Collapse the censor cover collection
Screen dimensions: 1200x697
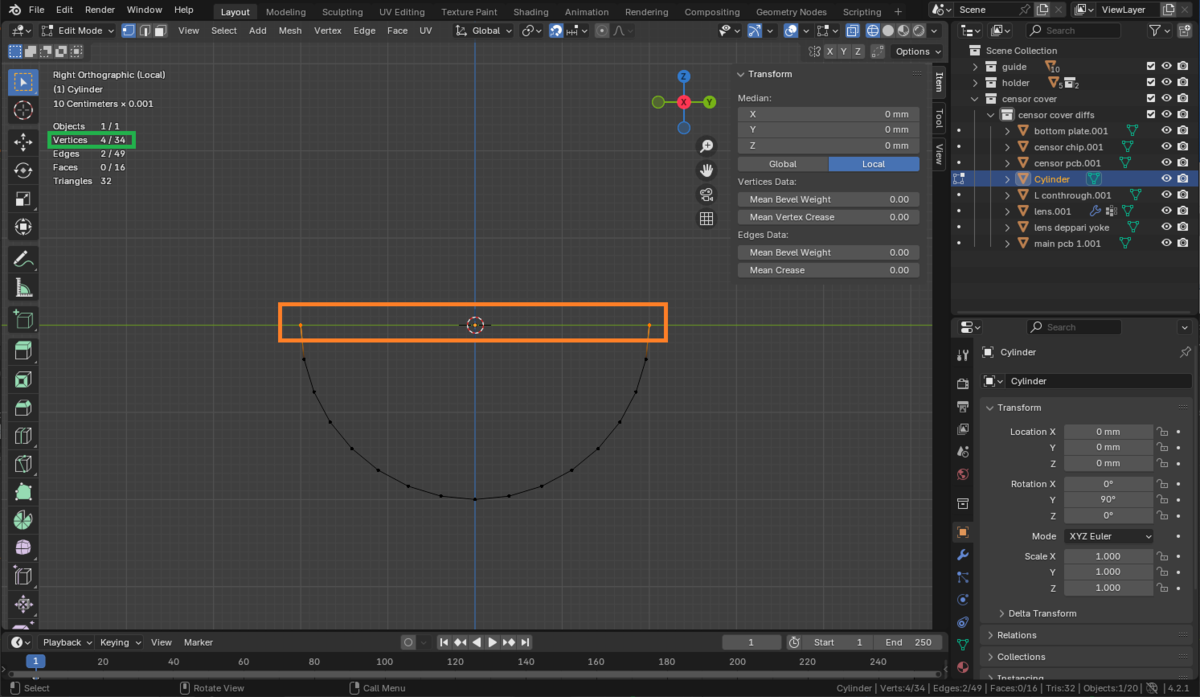pyautogui.click(x=975, y=99)
